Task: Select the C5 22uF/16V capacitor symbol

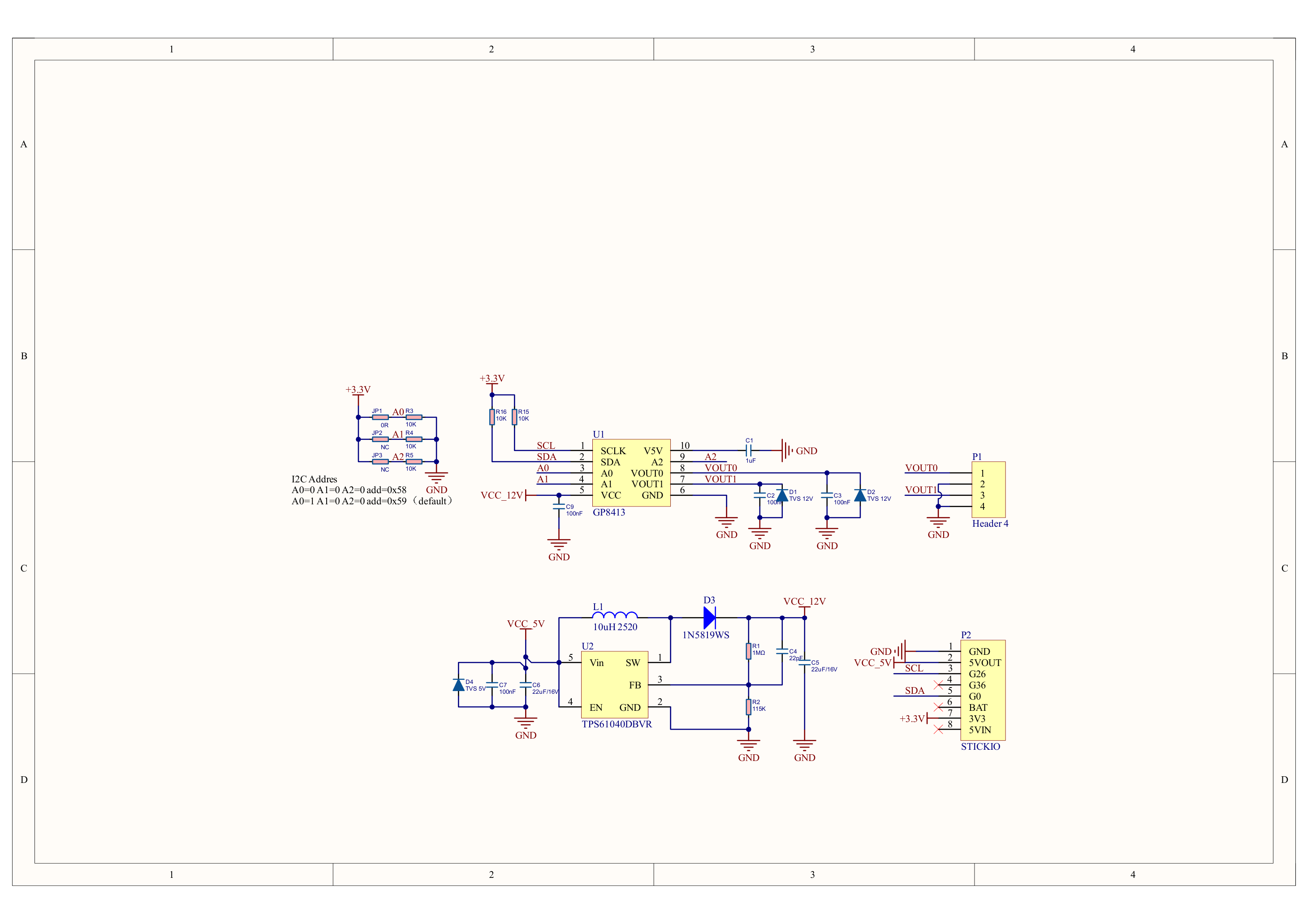Action: tap(804, 662)
